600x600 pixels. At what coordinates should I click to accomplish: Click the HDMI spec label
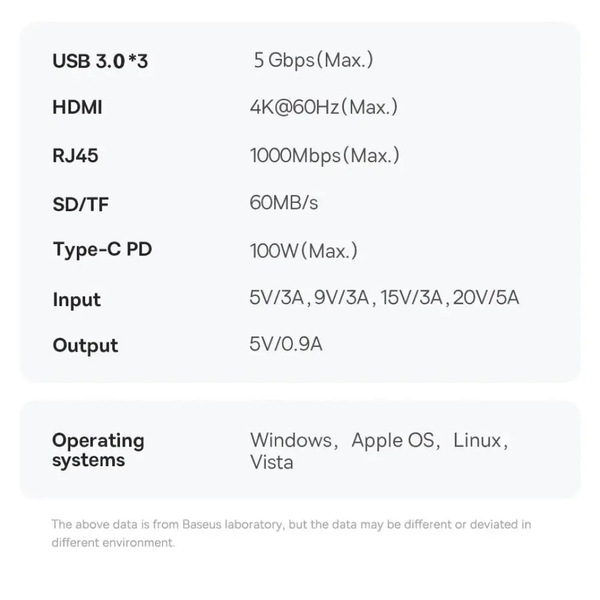pyautogui.click(x=77, y=107)
